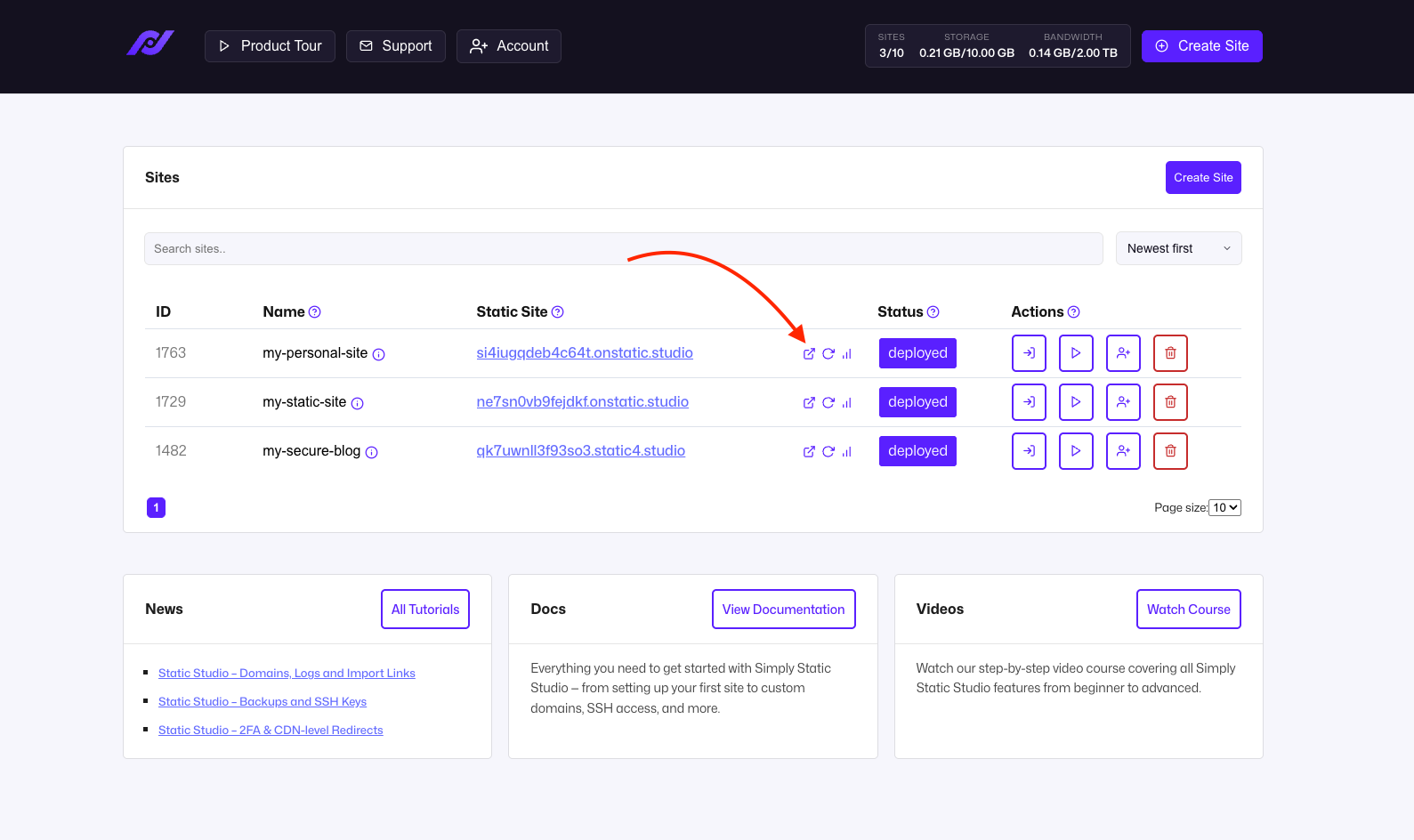Viewport: 1414px width, 840px height.
Task: Open si4iugqdeb4c64t.onstatic.studio link
Action: tap(584, 353)
